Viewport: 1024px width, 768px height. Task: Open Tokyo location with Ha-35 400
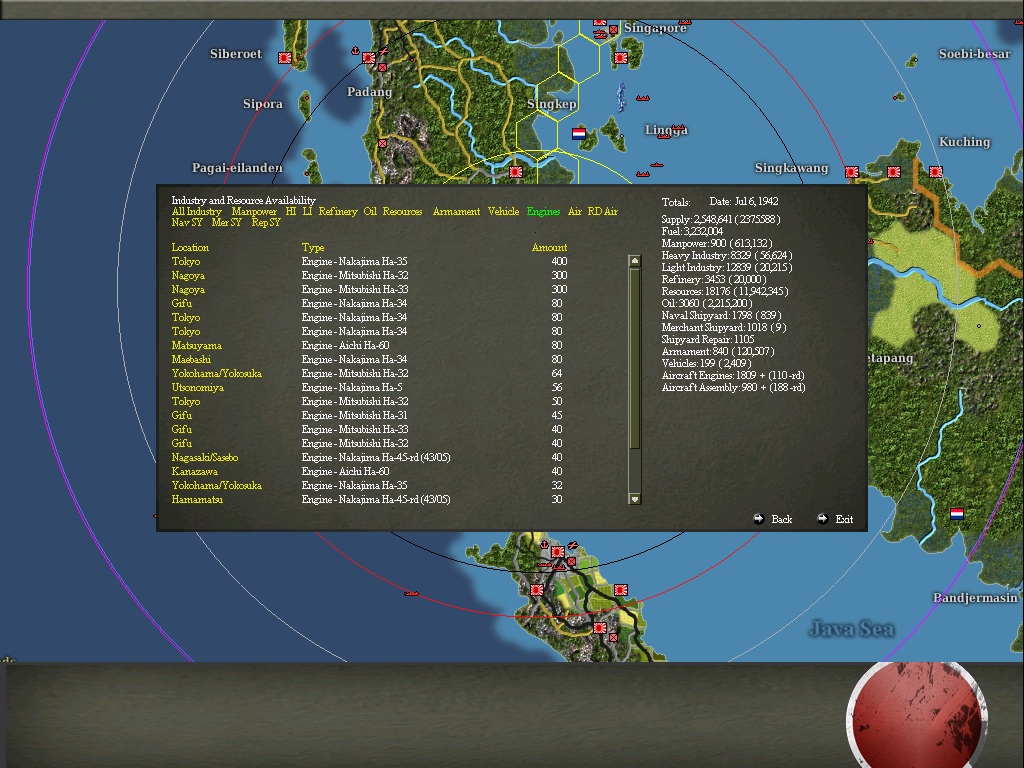(185, 261)
